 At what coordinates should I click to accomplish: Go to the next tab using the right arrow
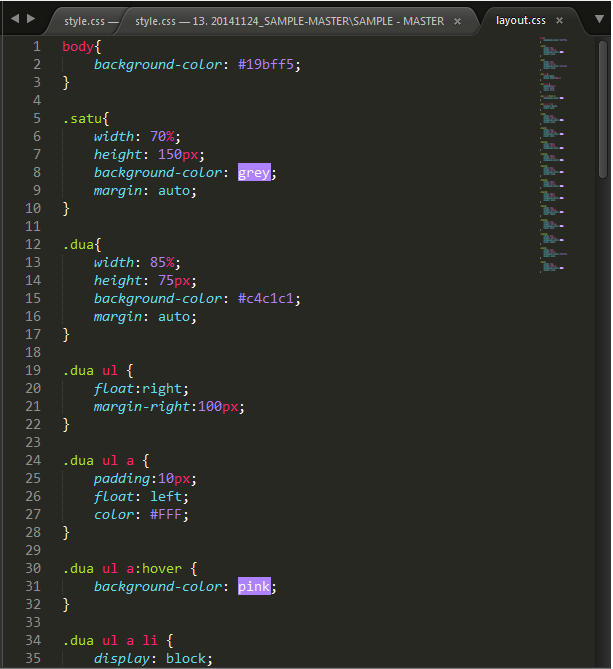coord(31,19)
